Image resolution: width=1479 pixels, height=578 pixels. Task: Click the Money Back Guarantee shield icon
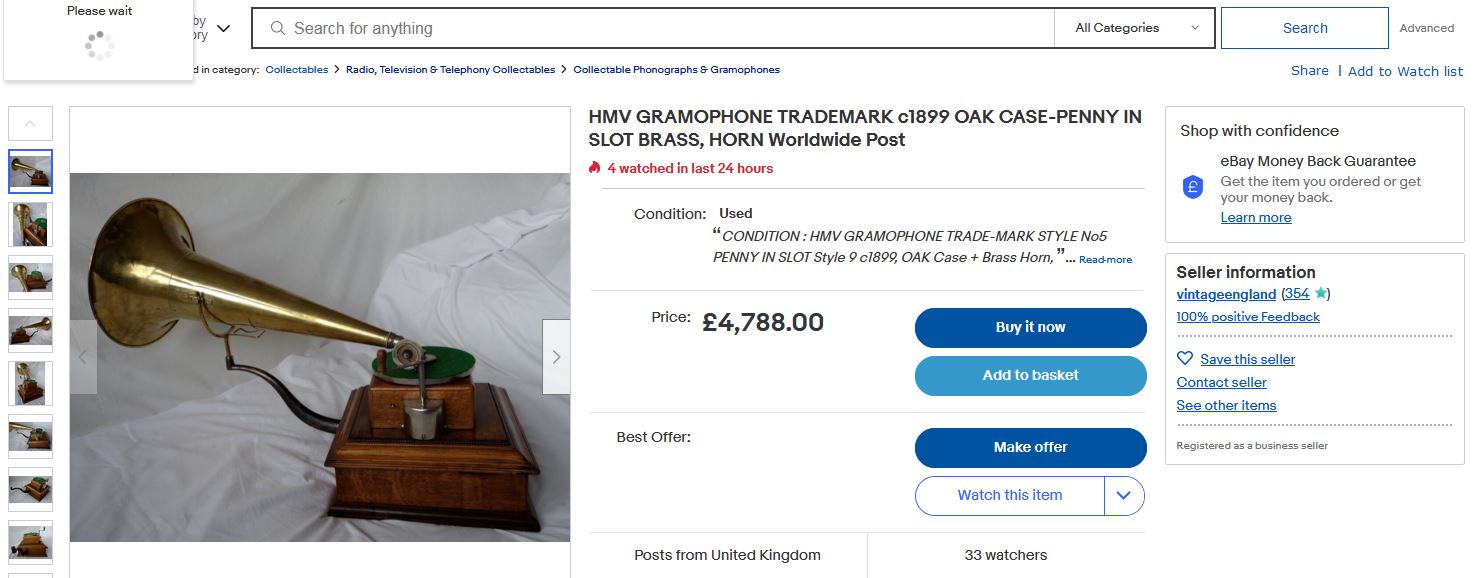1192,187
